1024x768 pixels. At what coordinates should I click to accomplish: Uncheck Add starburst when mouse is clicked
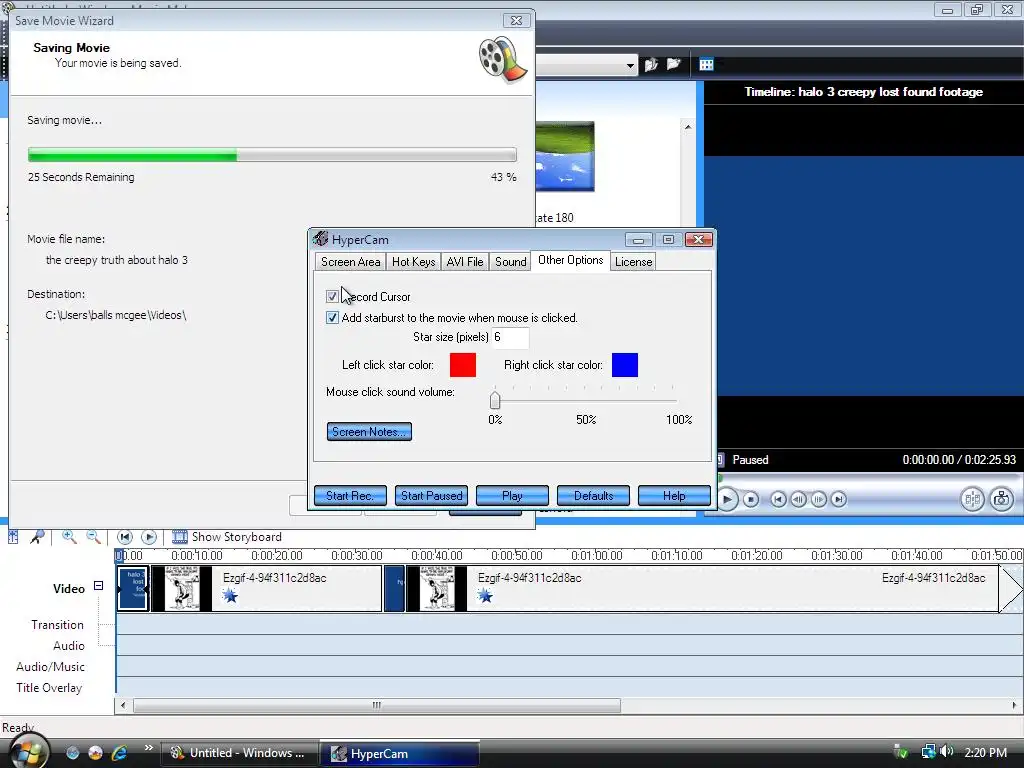click(x=332, y=318)
